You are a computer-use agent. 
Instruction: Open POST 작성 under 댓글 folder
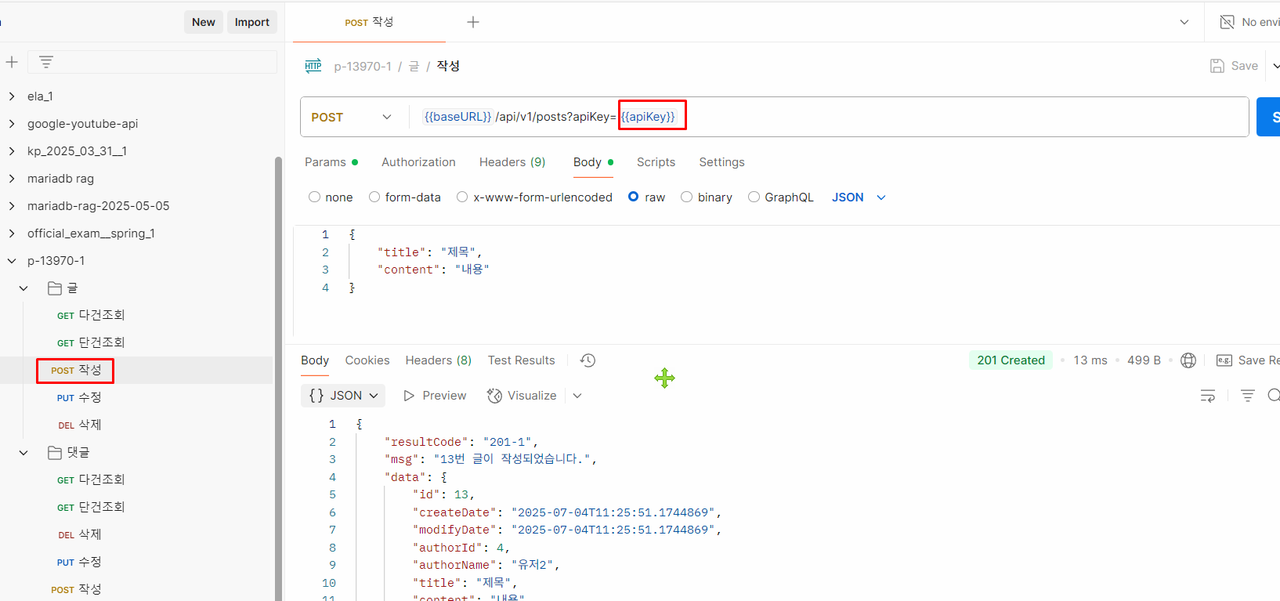pyautogui.click(x=76, y=589)
